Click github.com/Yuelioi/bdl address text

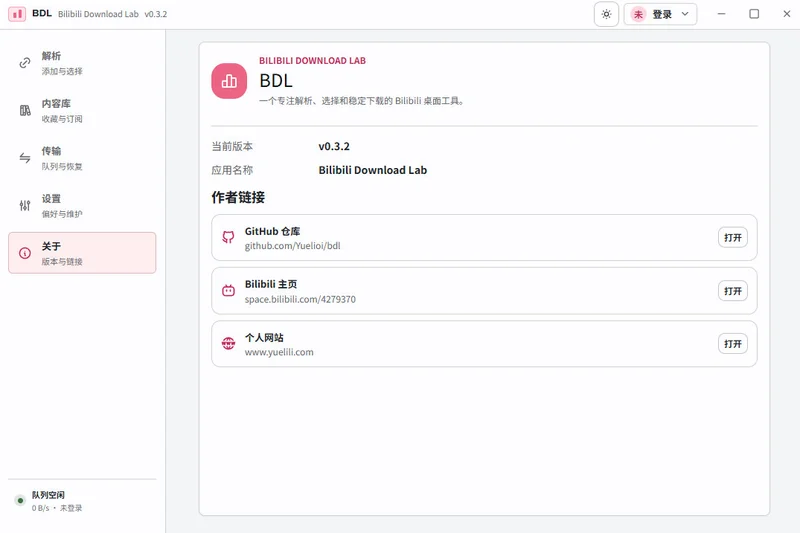coord(292,246)
